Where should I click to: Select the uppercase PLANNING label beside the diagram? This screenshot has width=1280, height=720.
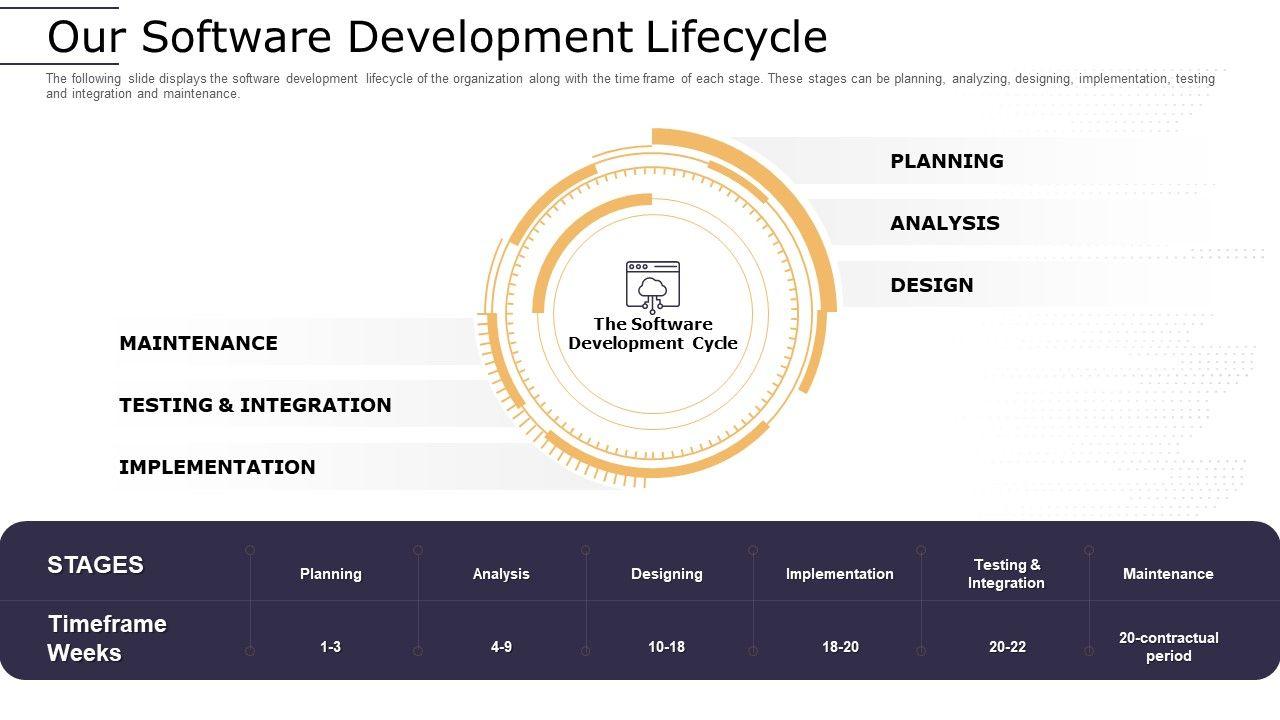[x=946, y=161]
